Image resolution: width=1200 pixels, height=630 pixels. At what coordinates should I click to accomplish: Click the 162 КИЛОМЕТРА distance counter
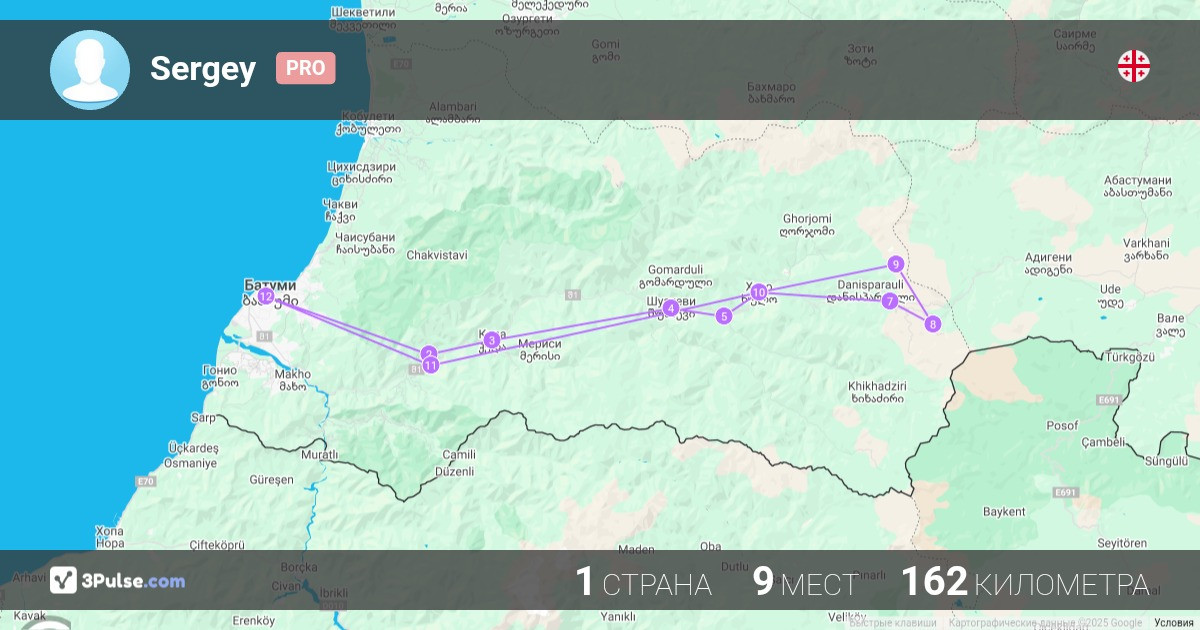point(1024,582)
